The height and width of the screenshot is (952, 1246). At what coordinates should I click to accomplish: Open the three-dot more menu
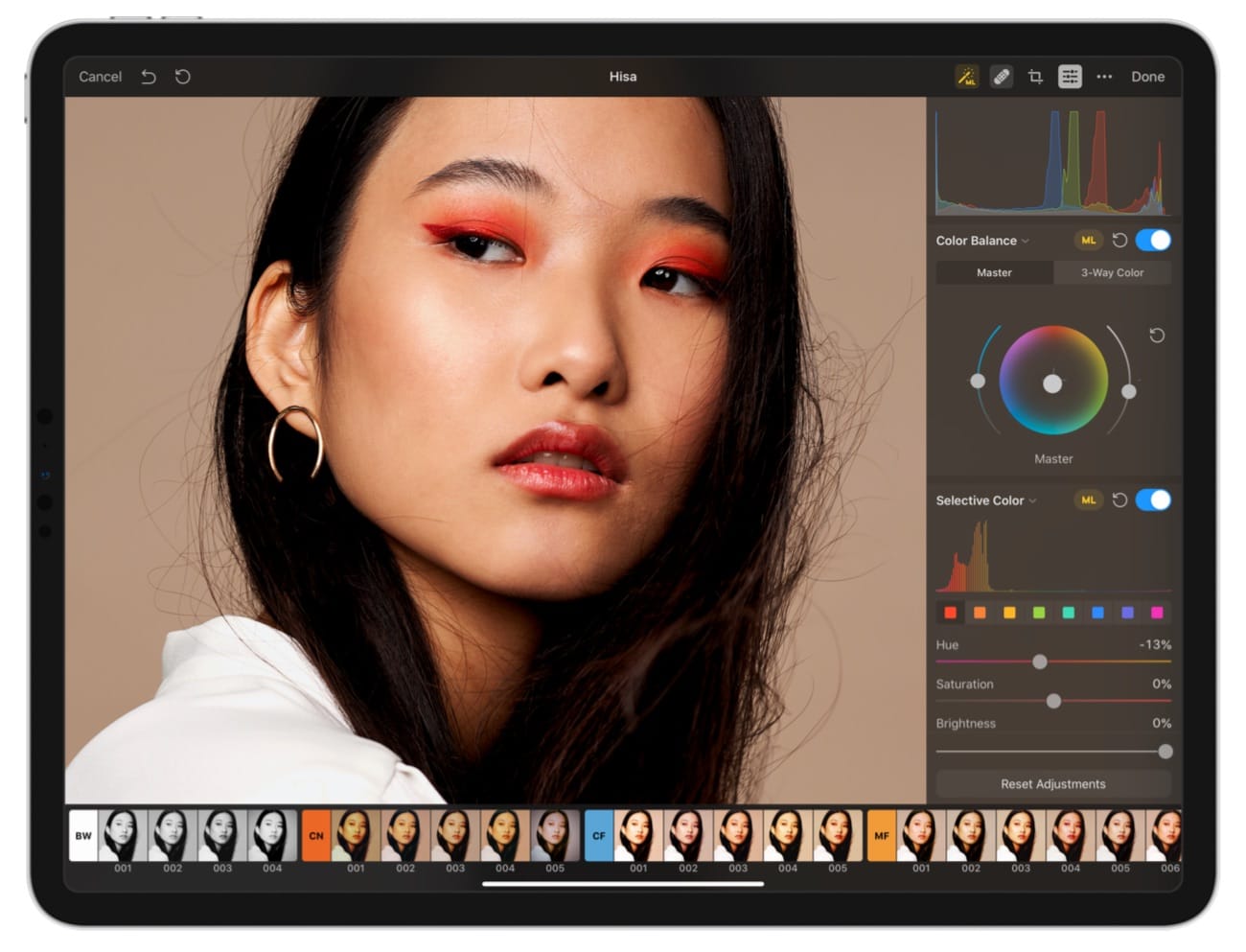pos(1104,77)
